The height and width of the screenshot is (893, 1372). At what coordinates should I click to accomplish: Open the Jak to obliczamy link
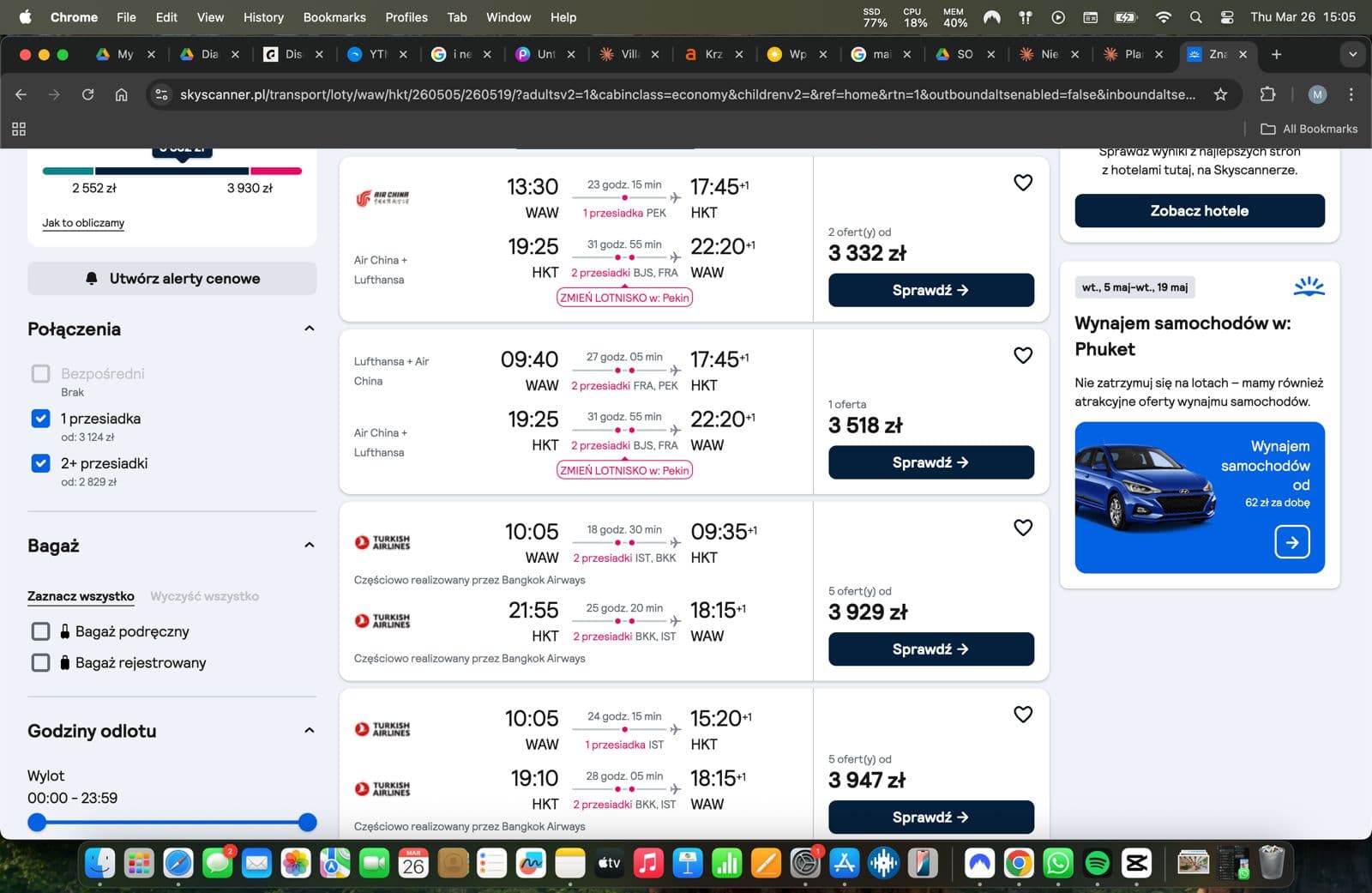83,223
